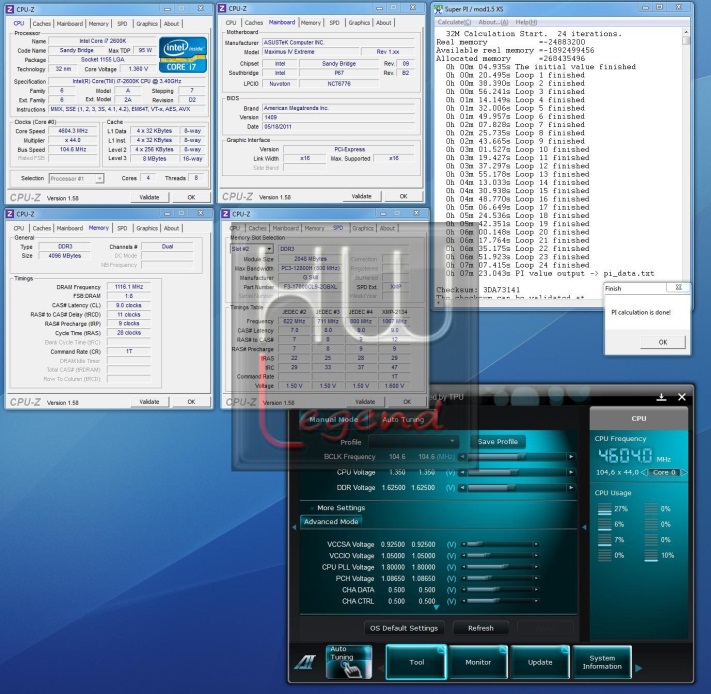Switch to next core with Core 0 right arrow

tap(684, 472)
